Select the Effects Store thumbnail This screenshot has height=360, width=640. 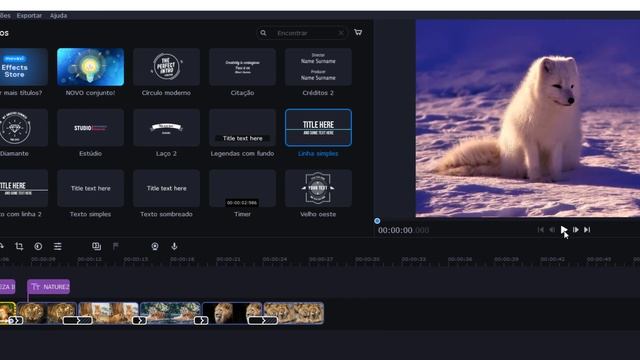(24, 67)
